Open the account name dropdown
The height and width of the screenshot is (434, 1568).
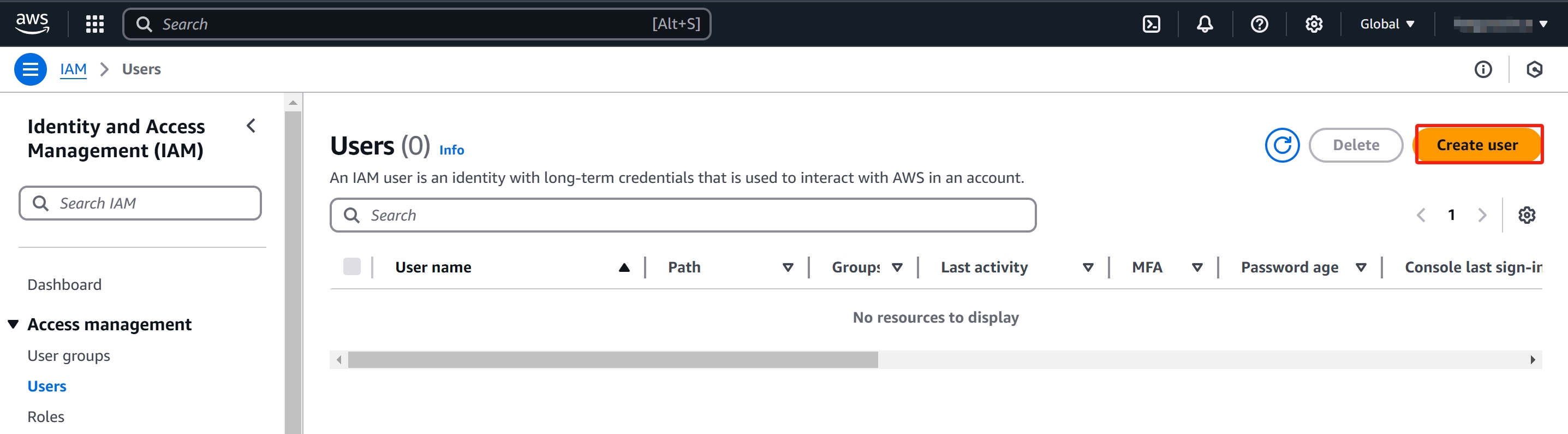click(x=1500, y=25)
